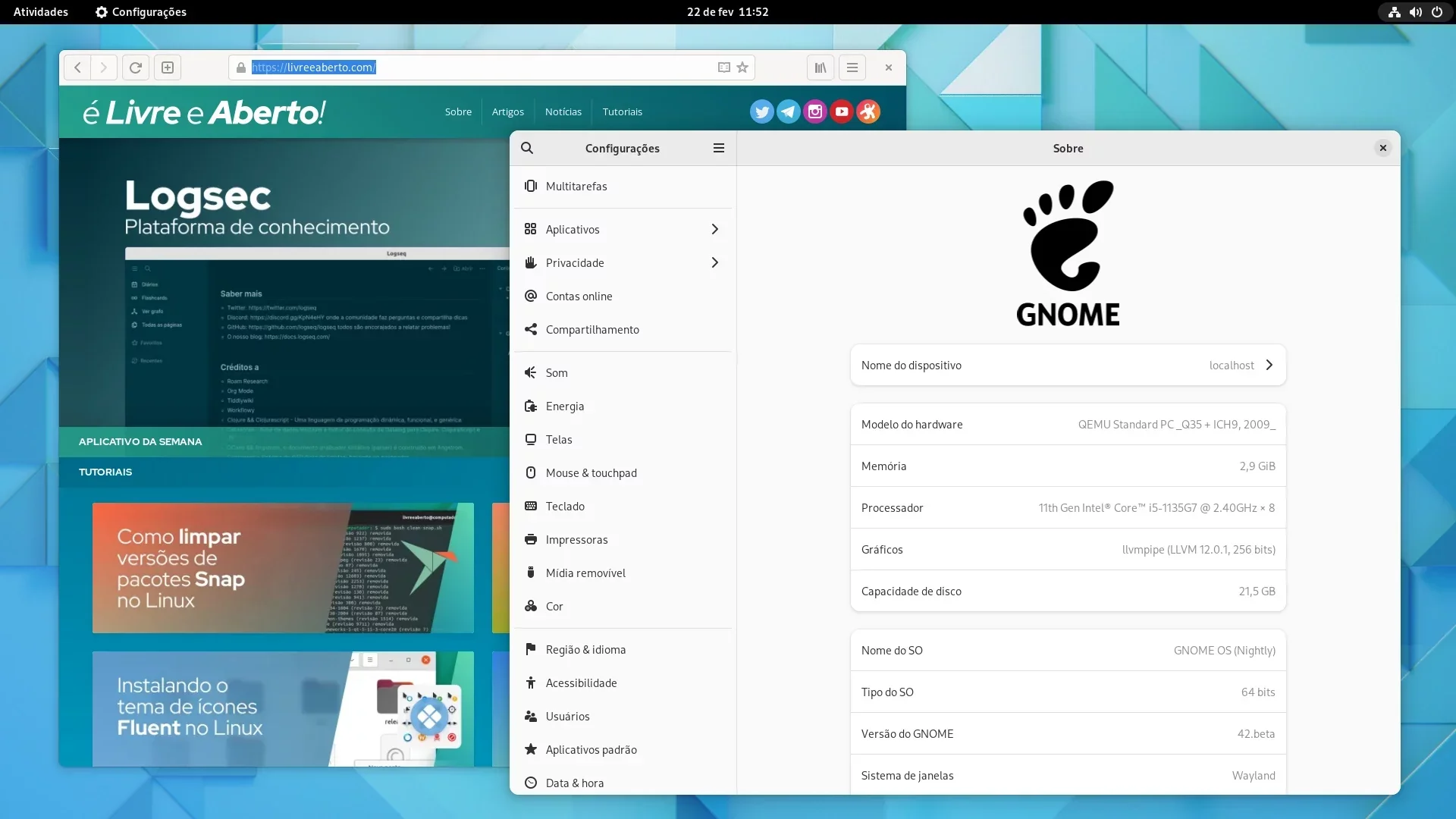1456x819 pixels.
Task: Select Acessibilidade panel
Action: (623, 682)
